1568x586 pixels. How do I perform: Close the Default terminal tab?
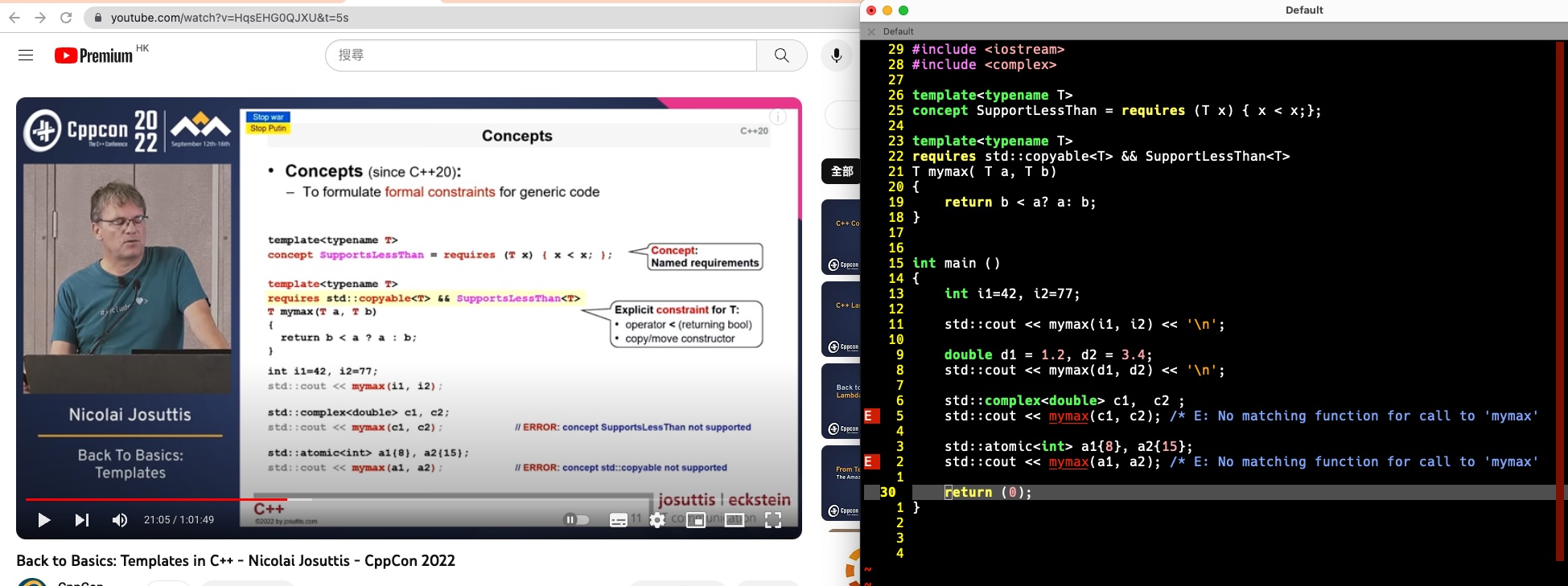pos(871,31)
